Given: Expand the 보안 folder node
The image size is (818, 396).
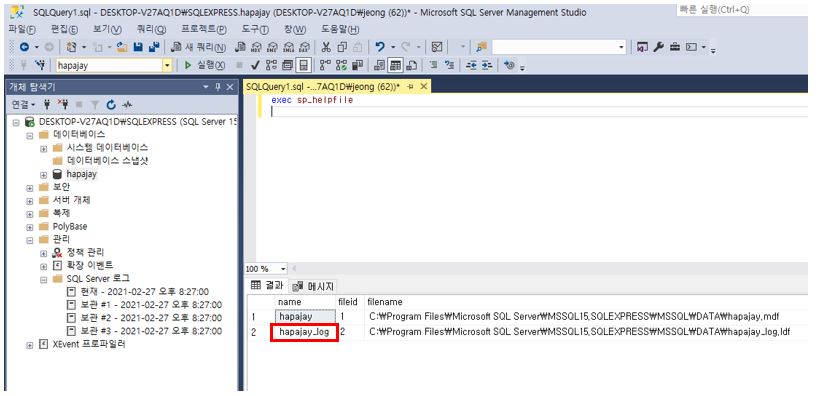Looking at the screenshot, I should [x=30, y=187].
